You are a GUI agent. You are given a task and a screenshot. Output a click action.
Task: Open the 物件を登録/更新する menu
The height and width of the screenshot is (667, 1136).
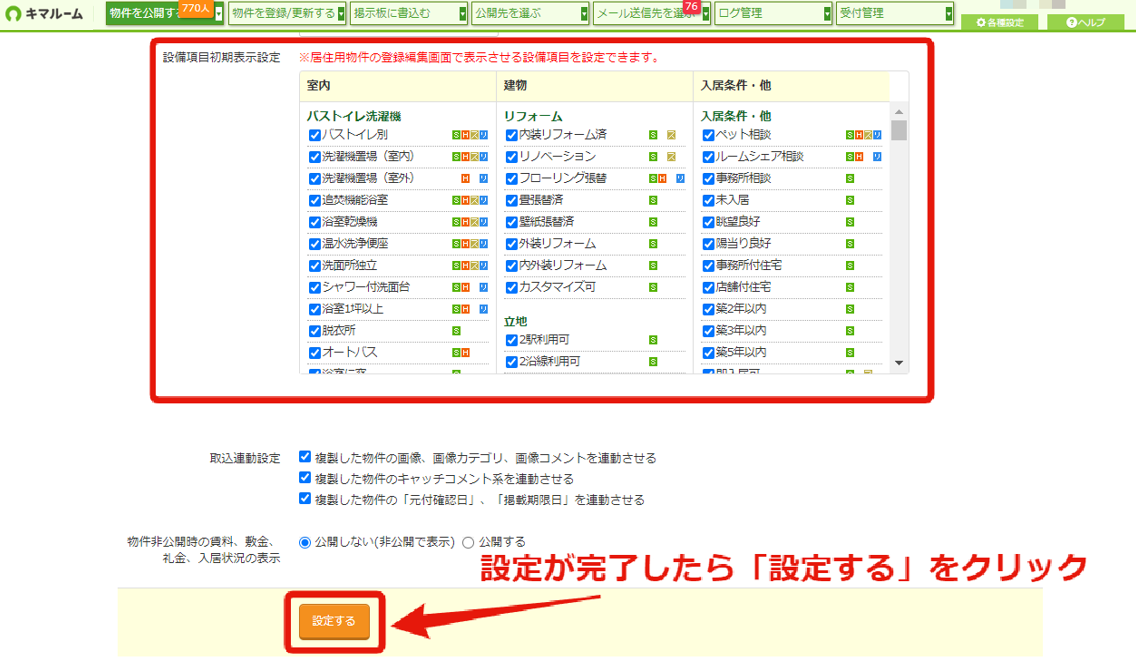[x=287, y=14]
